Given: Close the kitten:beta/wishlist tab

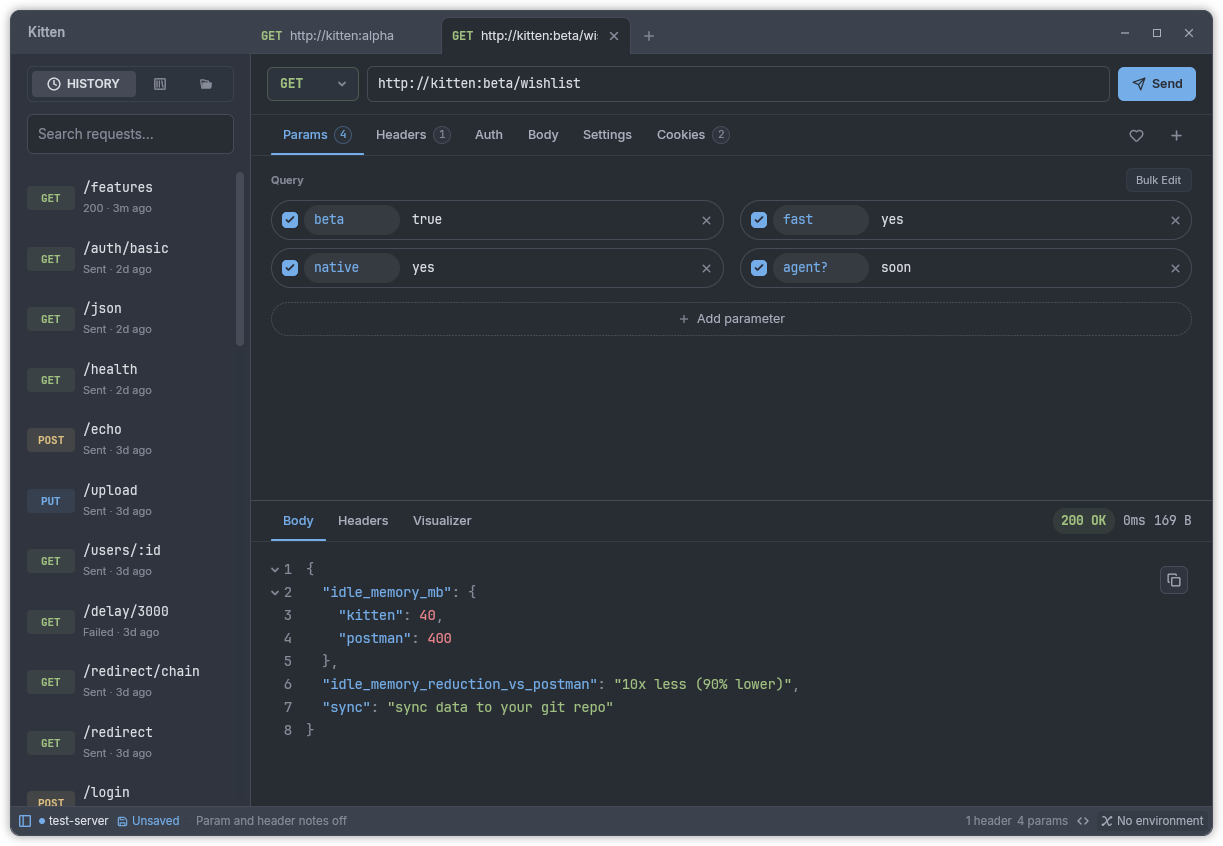Looking at the screenshot, I should click(614, 36).
